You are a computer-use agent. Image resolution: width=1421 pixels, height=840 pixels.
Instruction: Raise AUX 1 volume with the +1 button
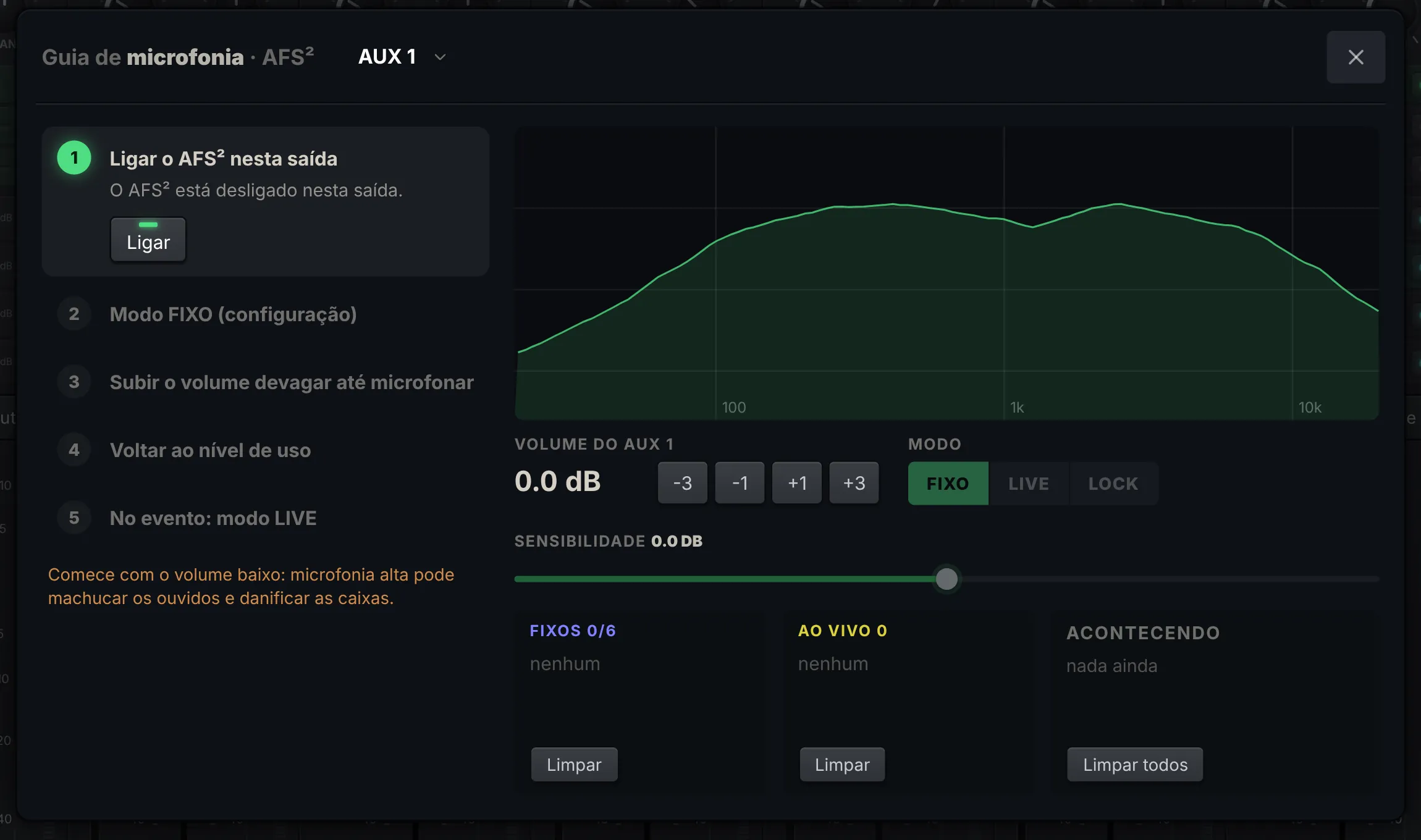pyautogui.click(x=797, y=482)
